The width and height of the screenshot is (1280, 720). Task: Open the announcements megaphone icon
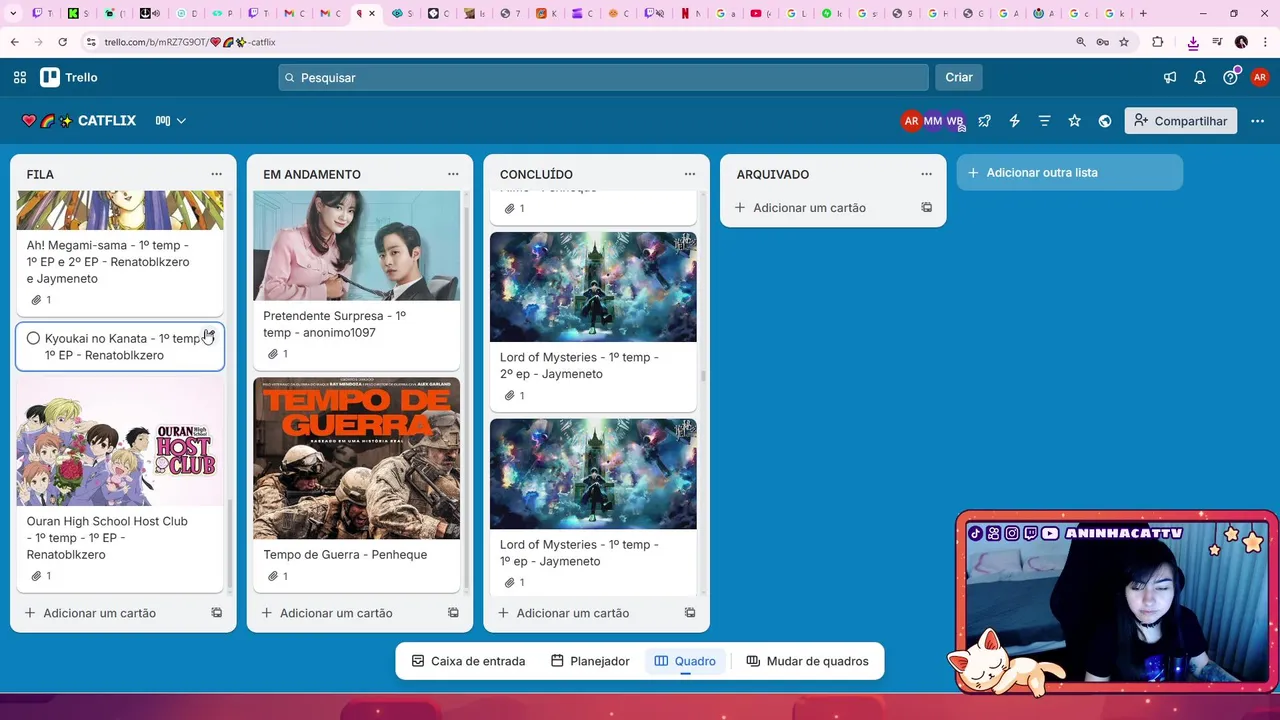pos(1170,77)
